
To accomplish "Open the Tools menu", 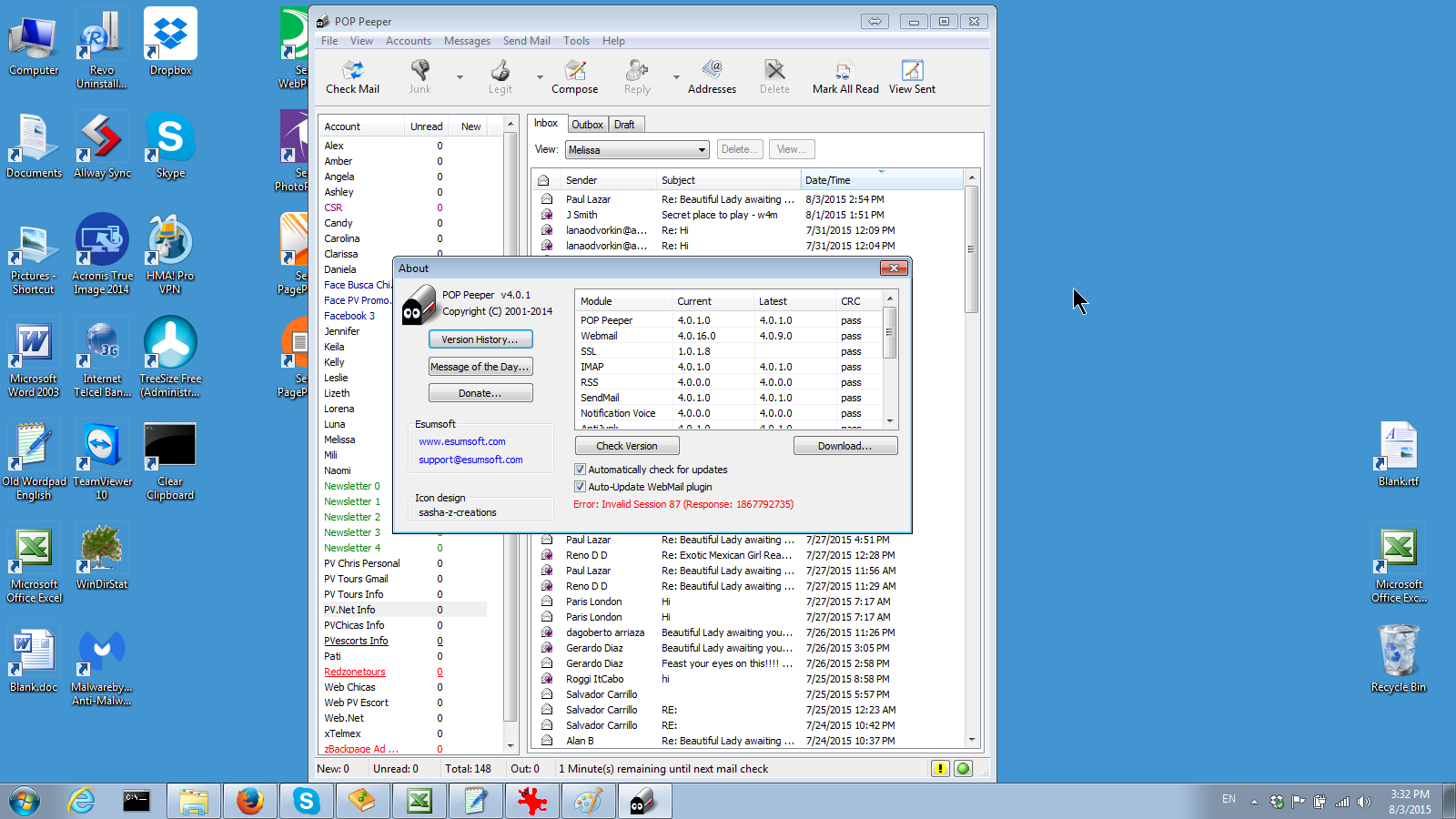I will [576, 41].
